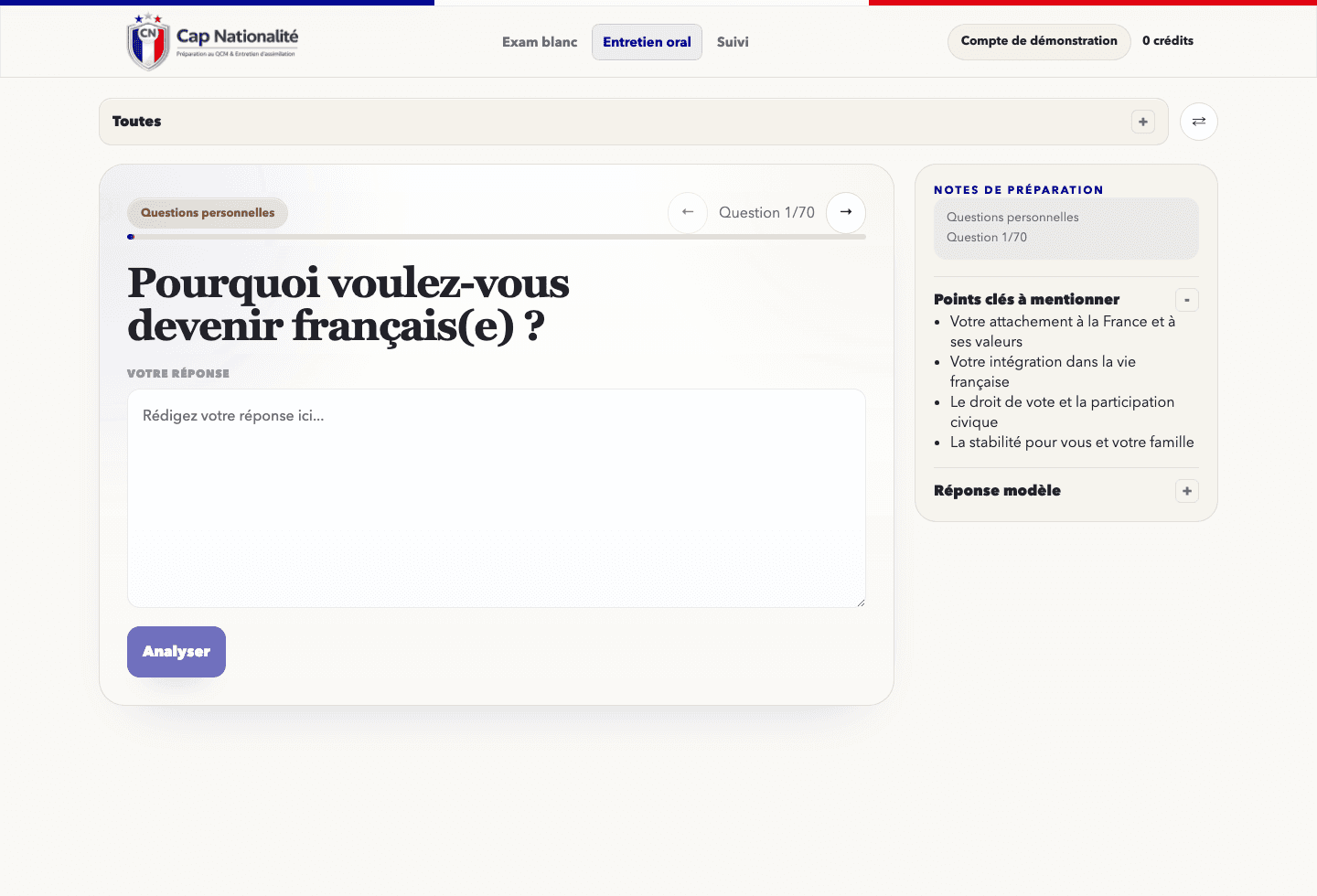Click the shuffle questions icon button
This screenshot has width=1317, height=896.
pyautogui.click(x=1198, y=122)
